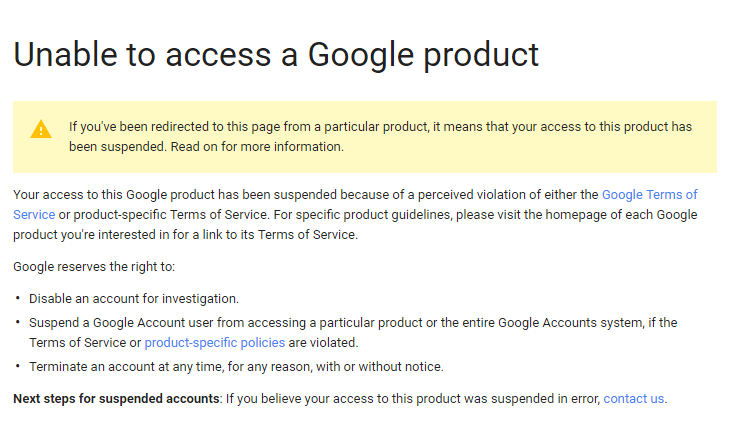The height and width of the screenshot is (426, 737).
Task: Click the 'Unable to access a Google product' heading
Action: [x=276, y=54]
